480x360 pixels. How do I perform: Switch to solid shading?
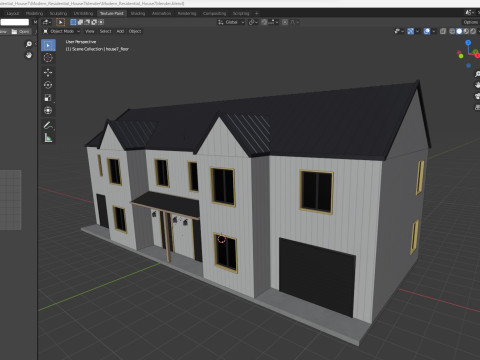point(459,31)
